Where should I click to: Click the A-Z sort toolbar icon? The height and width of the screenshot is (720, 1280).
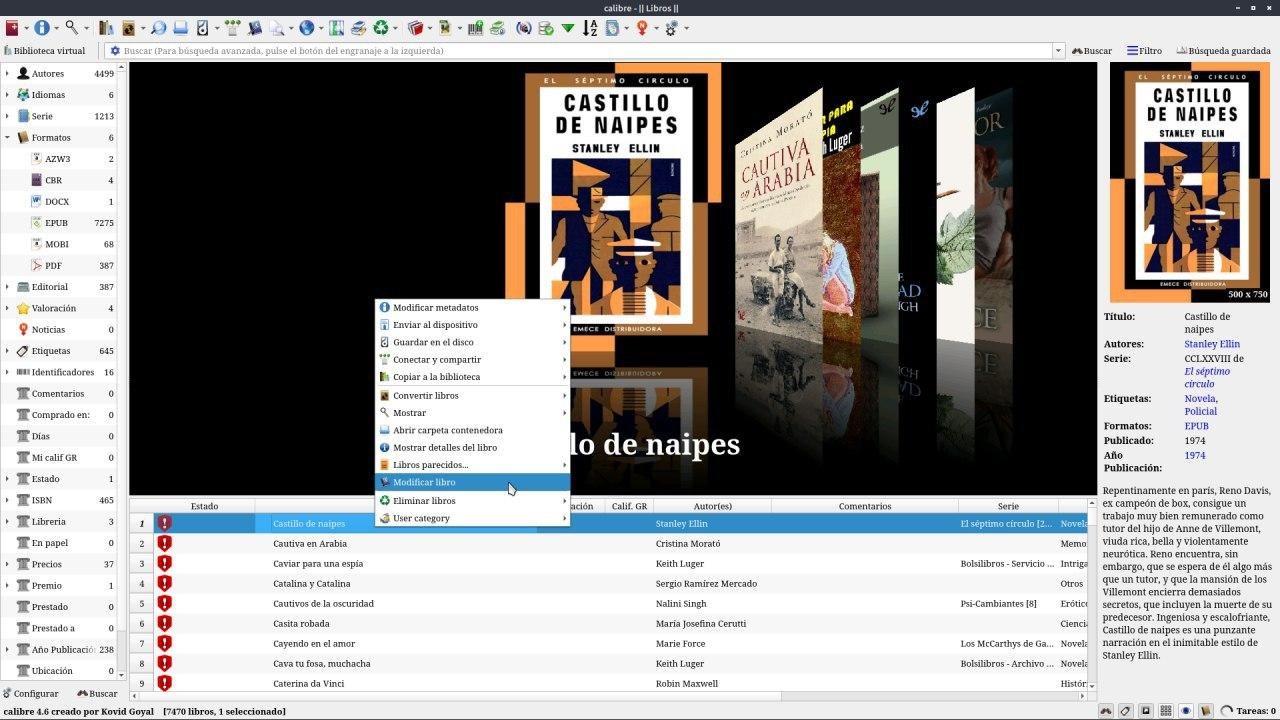589,28
